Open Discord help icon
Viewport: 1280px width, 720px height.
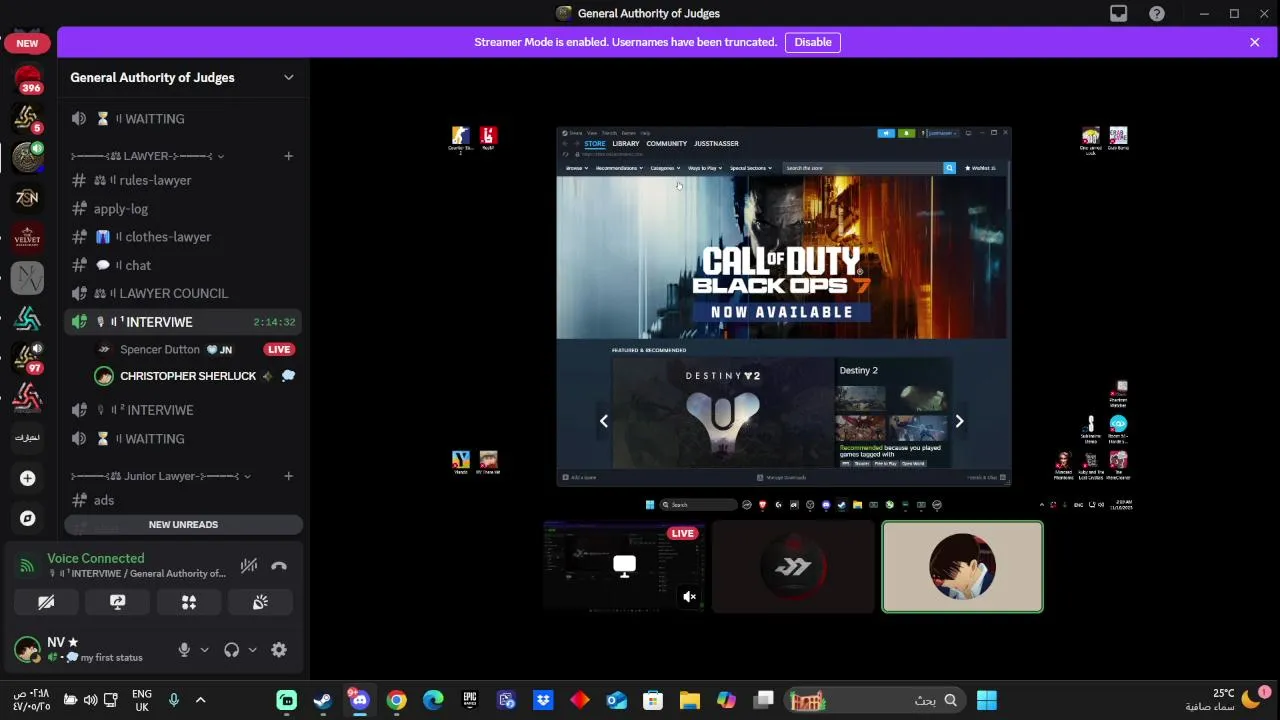tap(1157, 13)
